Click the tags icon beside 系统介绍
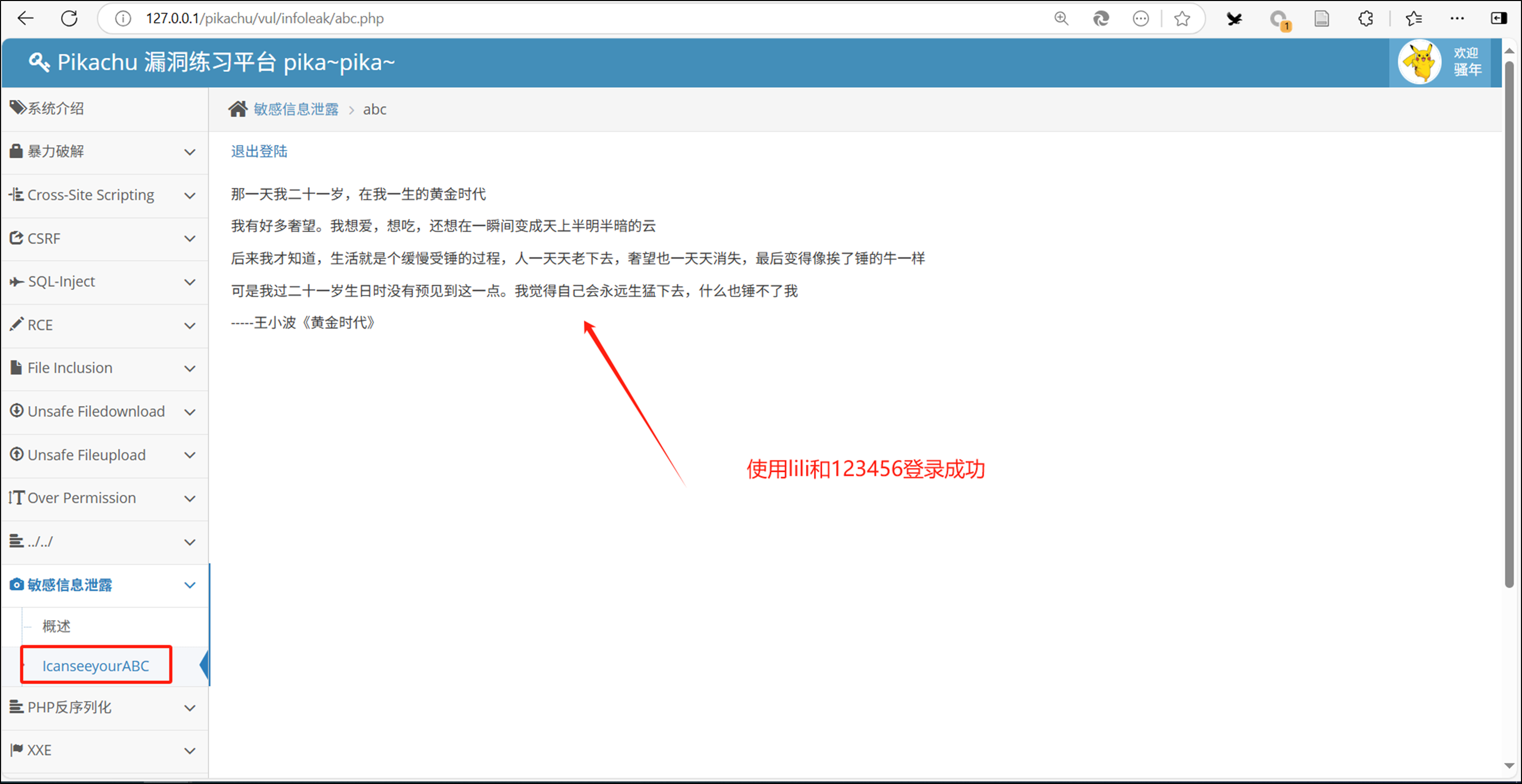 pyautogui.click(x=18, y=108)
